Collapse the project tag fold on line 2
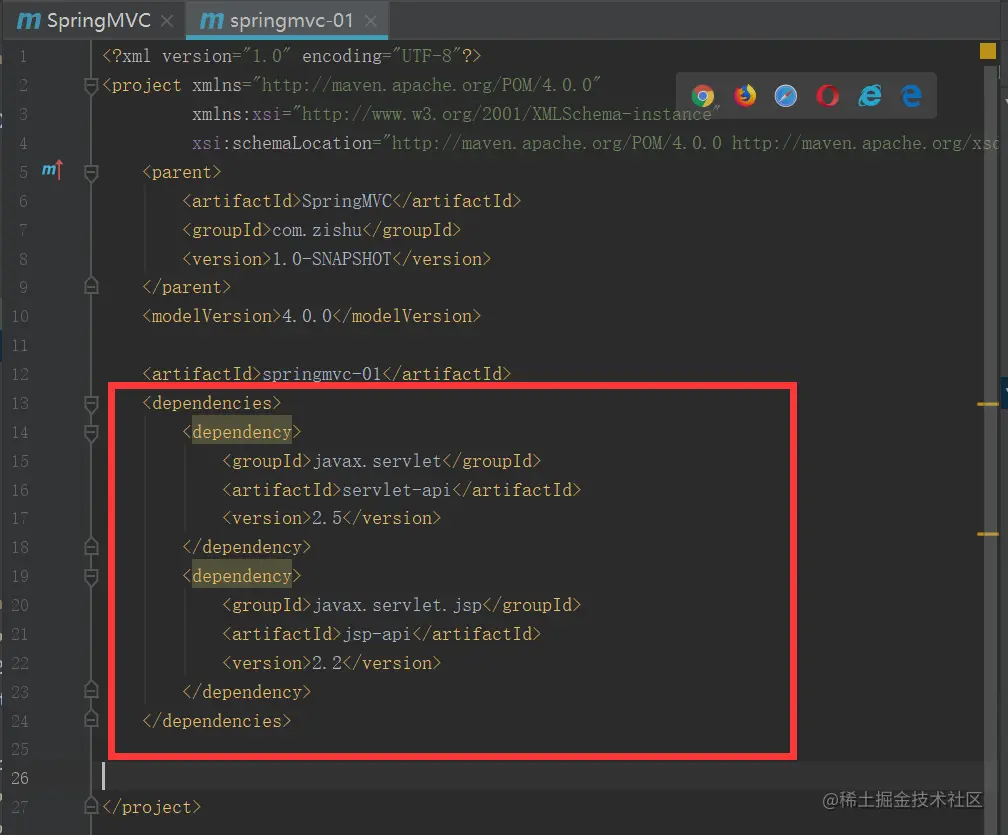 (91, 85)
